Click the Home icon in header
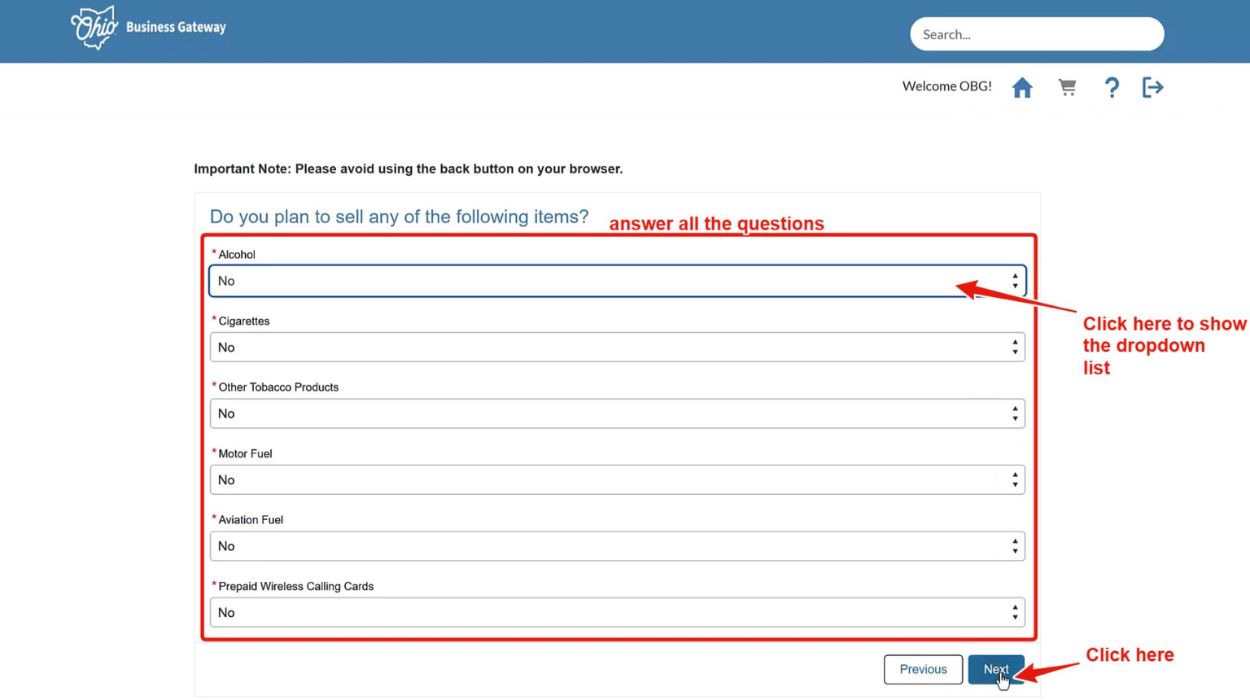 1022,88
